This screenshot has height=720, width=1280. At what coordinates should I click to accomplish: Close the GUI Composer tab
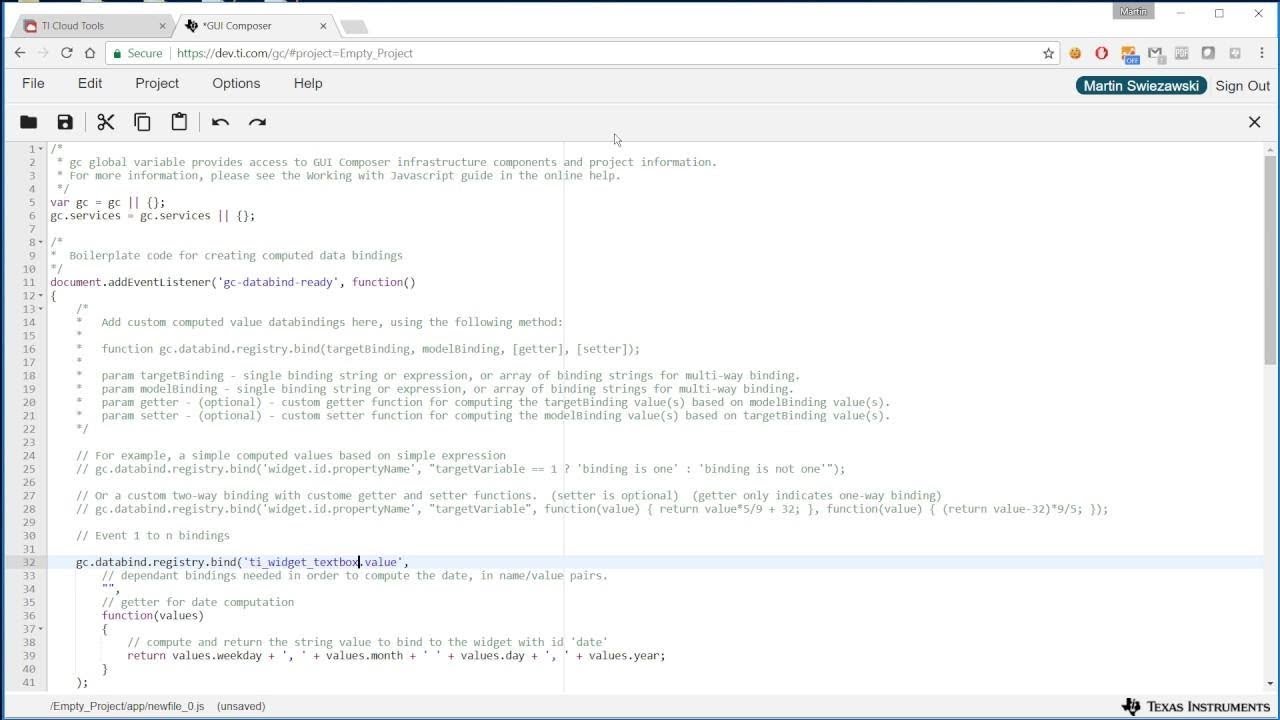[324, 26]
